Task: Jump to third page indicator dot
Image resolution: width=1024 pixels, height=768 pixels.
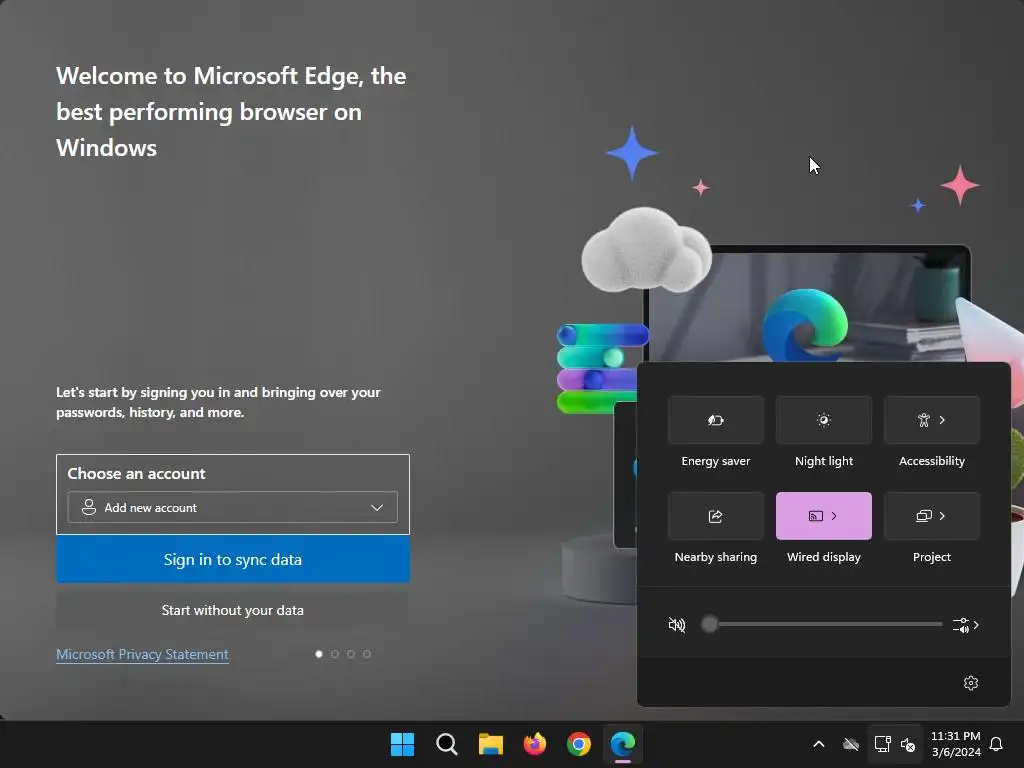Action: 351,654
